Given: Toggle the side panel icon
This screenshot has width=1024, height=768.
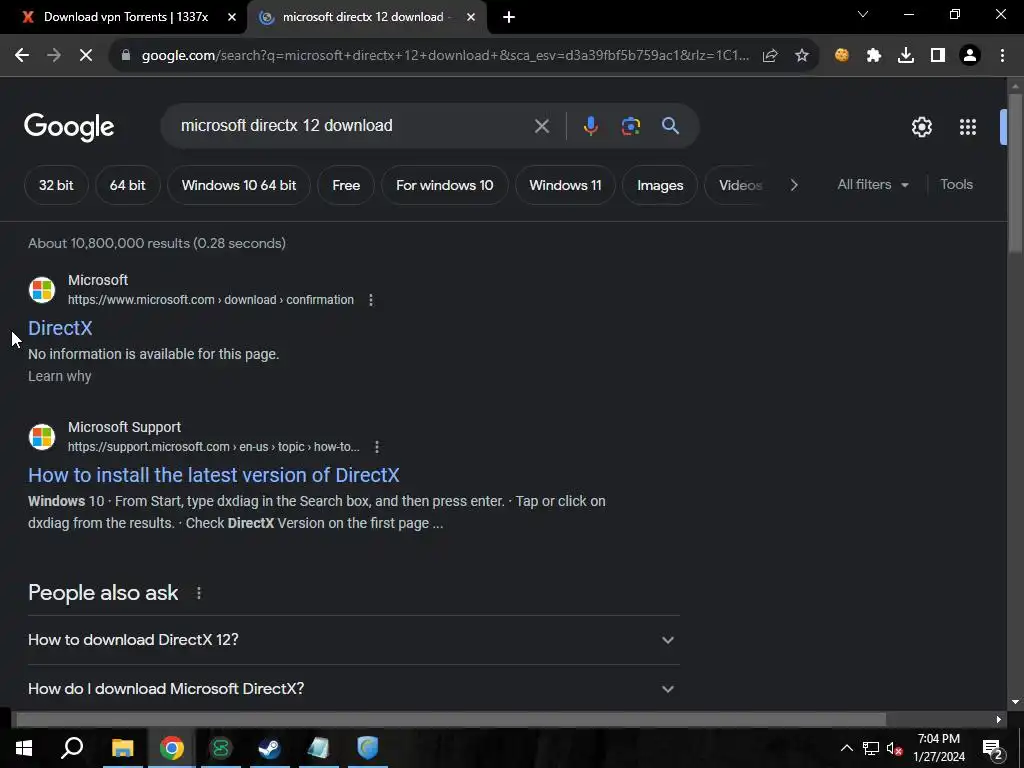Looking at the screenshot, I should coord(938,56).
